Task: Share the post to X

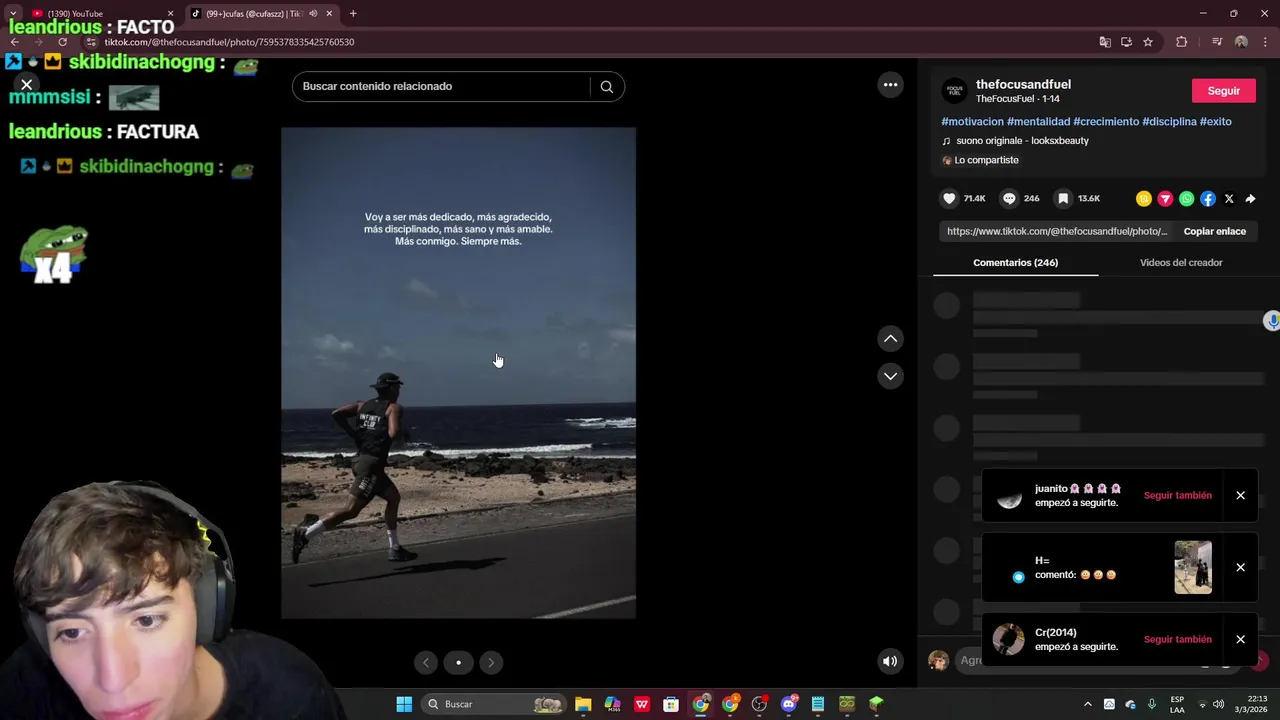Action: click(1229, 199)
